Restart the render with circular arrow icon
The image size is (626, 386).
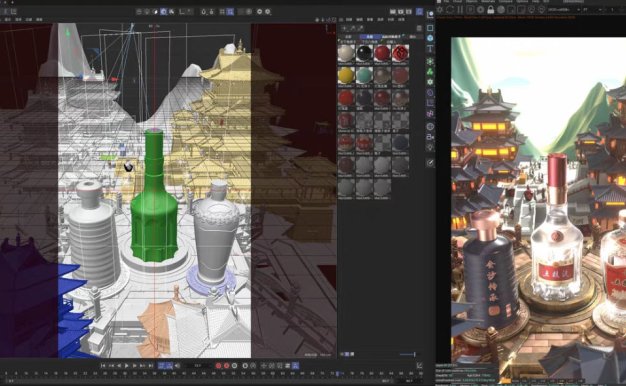pyautogui.click(x=450, y=10)
